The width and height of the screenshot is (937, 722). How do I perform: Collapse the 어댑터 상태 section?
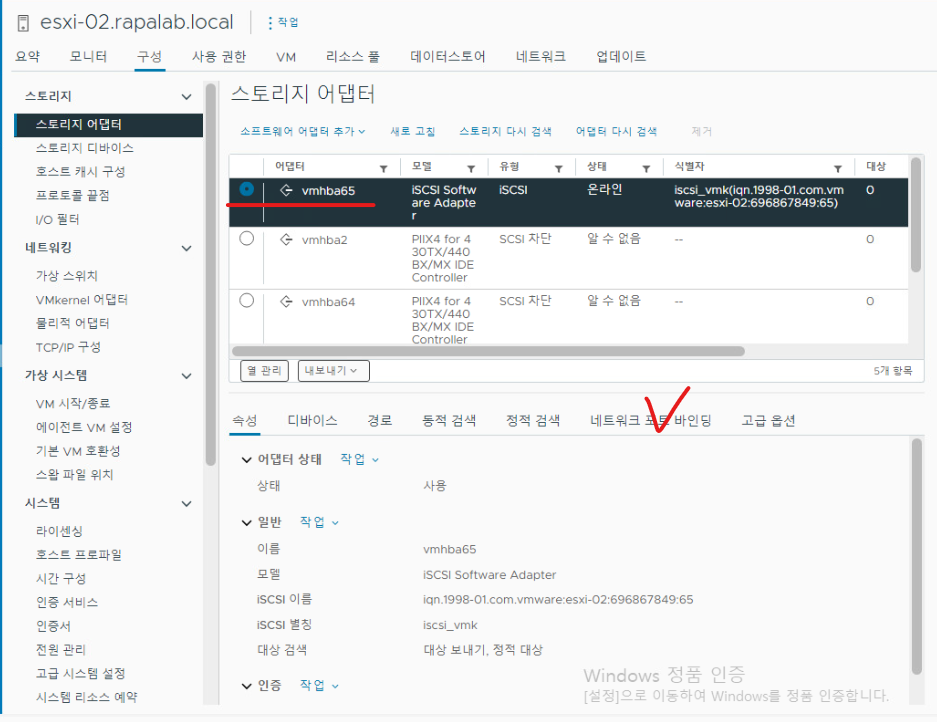tap(246, 460)
